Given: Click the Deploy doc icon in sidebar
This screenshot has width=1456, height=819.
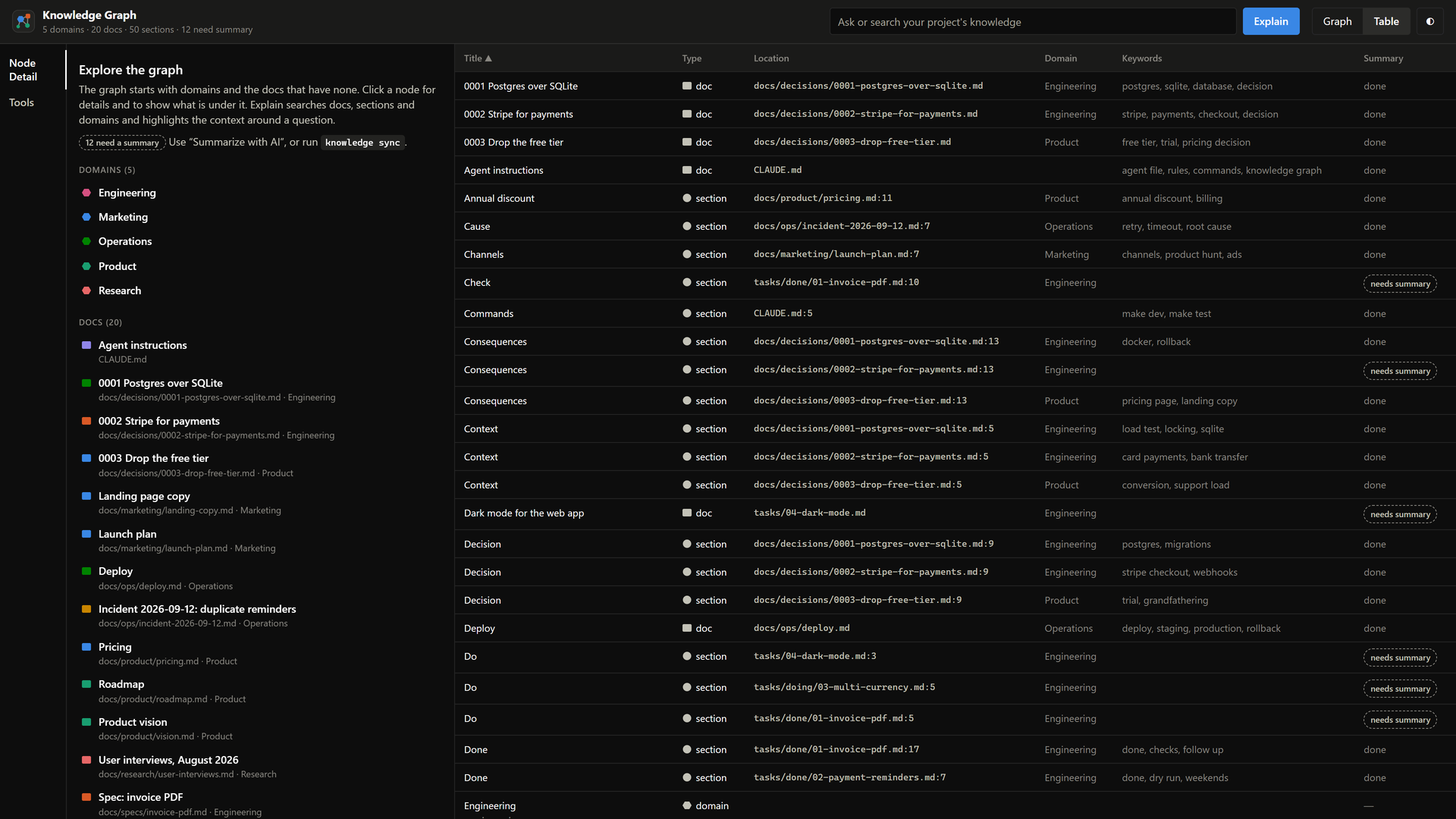Looking at the screenshot, I should [x=86, y=571].
